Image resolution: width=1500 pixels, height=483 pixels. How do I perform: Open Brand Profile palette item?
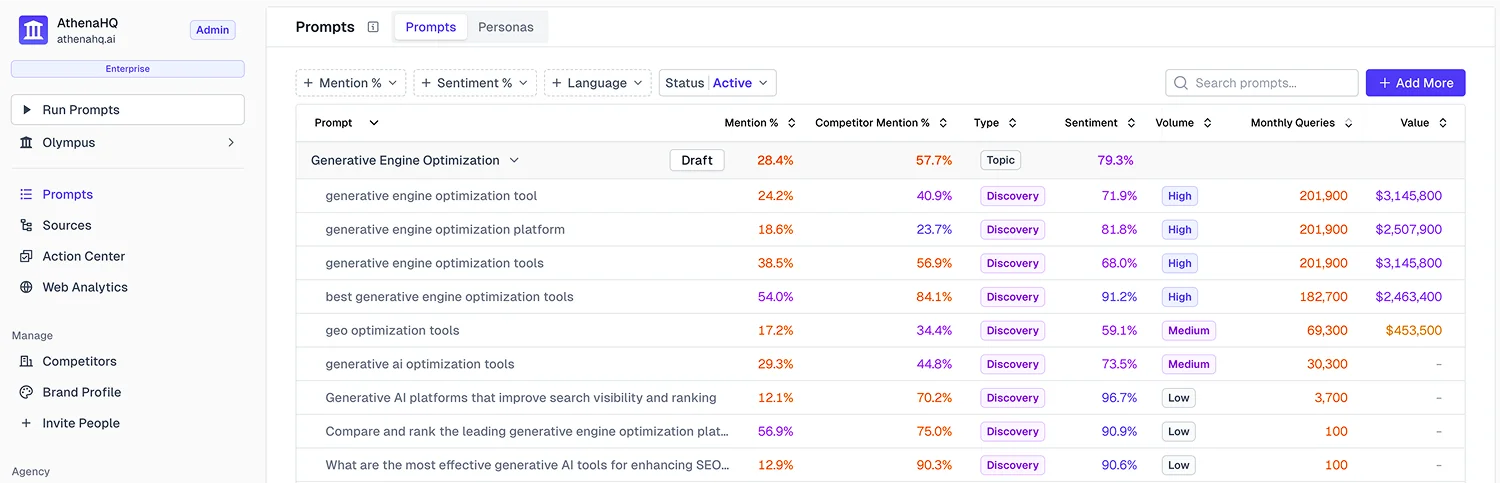81,392
